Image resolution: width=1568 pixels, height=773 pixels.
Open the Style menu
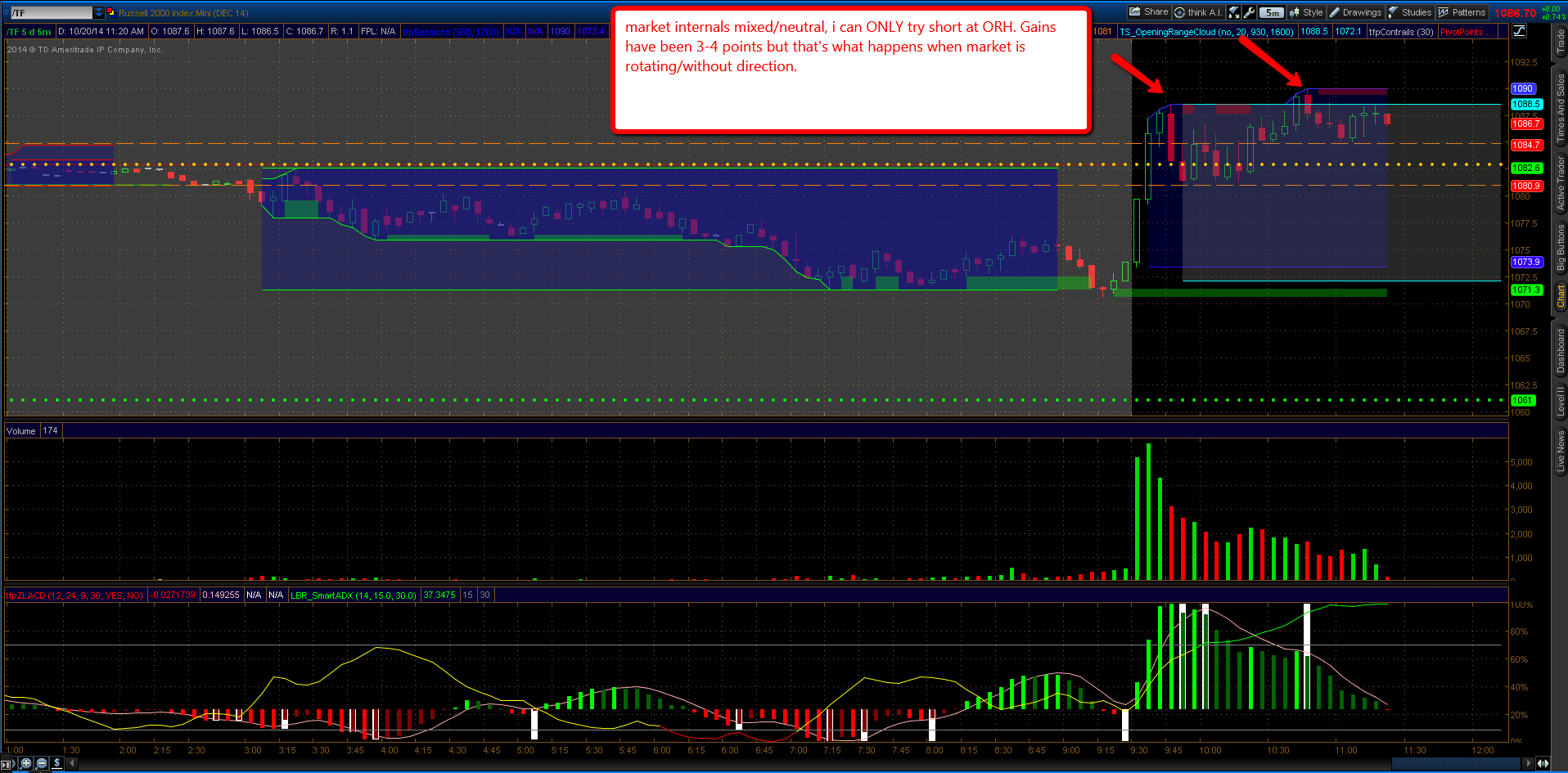[x=1306, y=12]
